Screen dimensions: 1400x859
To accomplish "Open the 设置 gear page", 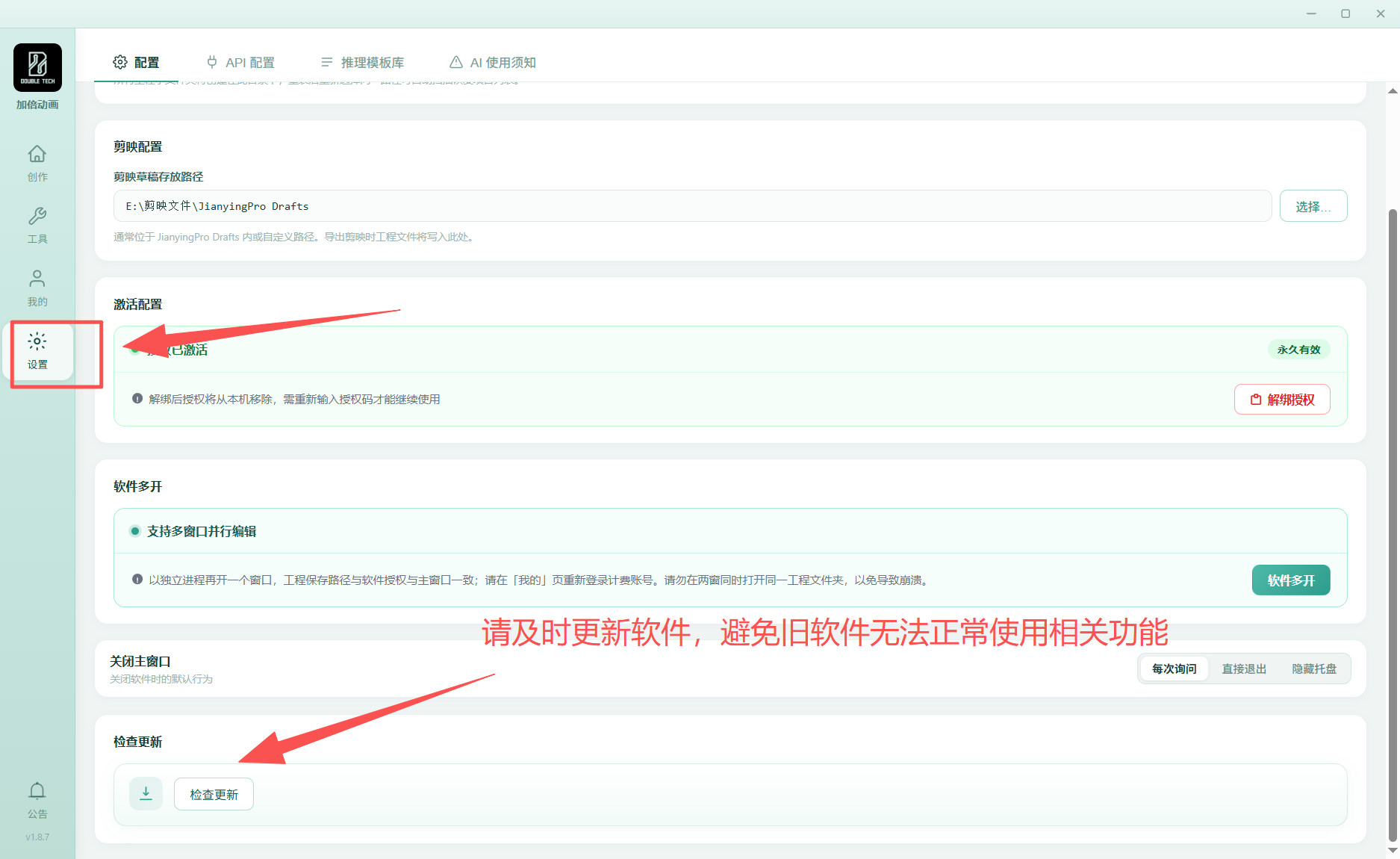I will (x=37, y=351).
